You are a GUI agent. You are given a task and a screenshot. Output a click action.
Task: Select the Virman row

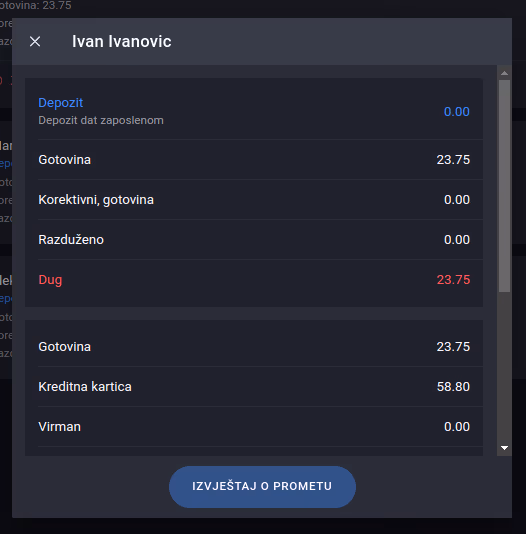(254, 427)
